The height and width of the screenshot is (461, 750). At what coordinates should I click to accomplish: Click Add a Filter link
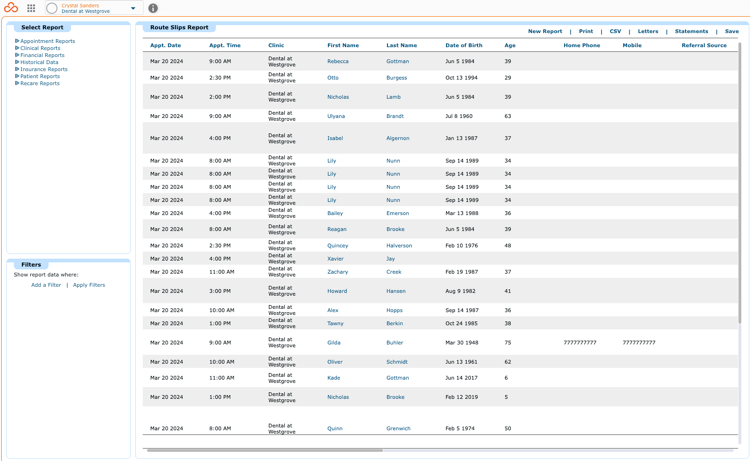(46, 285)
